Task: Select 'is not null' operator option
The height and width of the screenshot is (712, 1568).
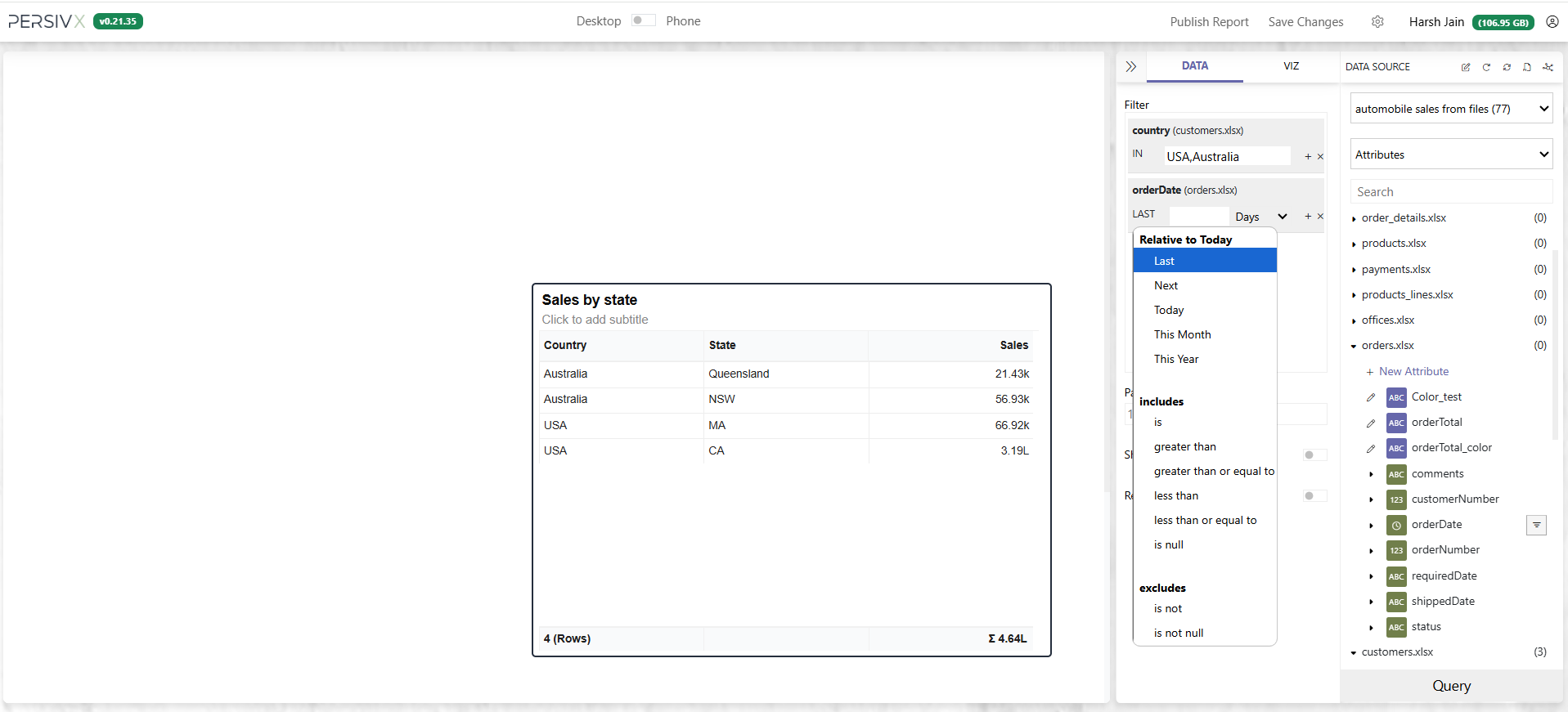Action: click(1204, 633)
